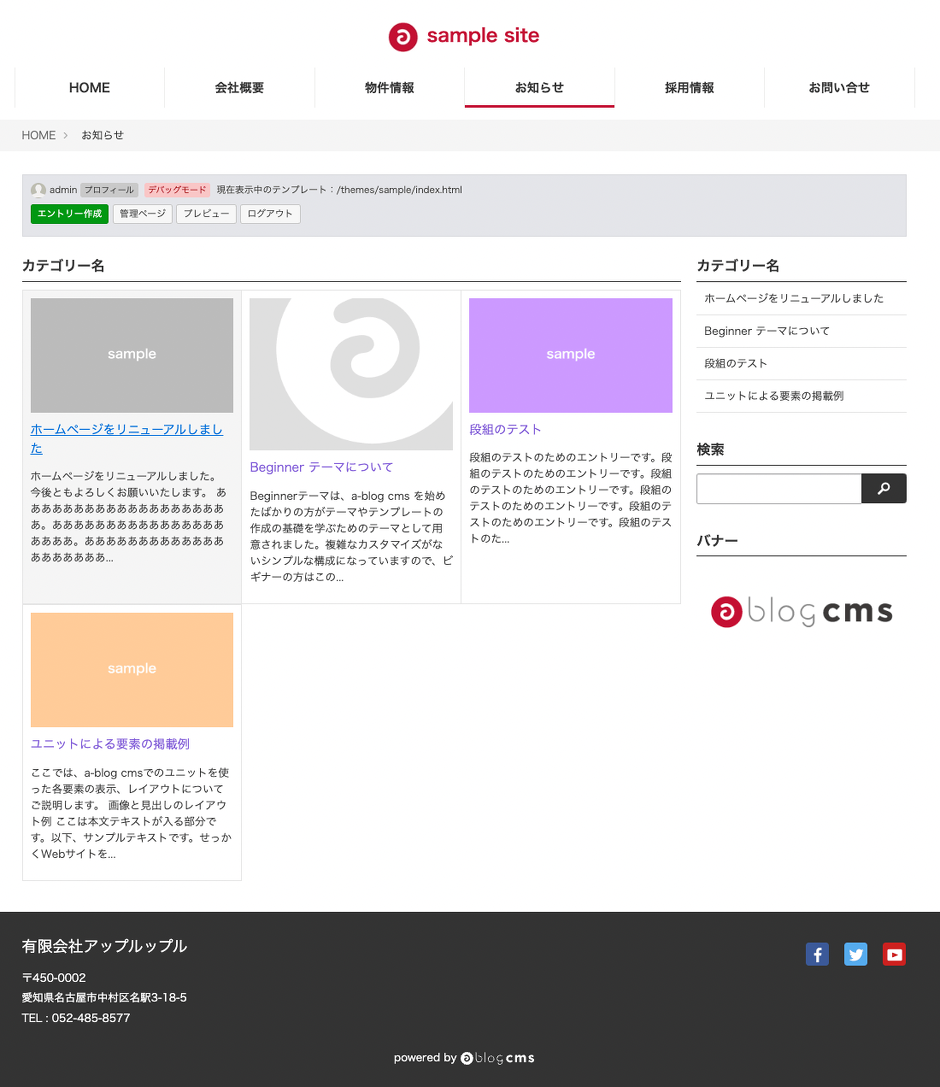
Task: Click inside the 検索 text field
Action: point(778,489)
